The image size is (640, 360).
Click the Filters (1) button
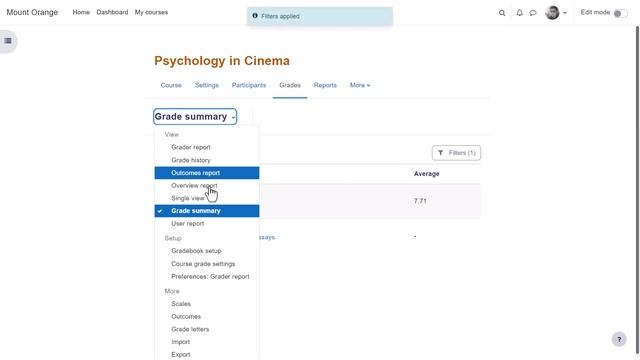pyautogui.click(x=456, y=153)
